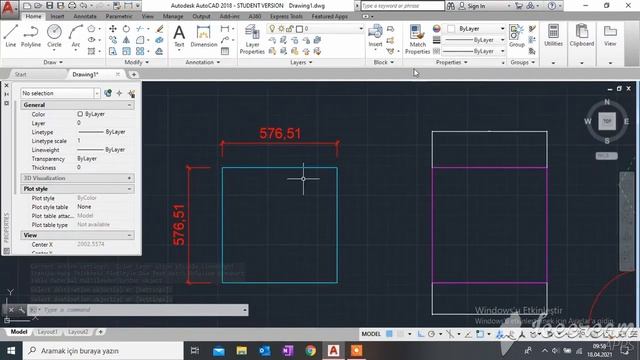Activate the Rotate tool in Modify panel
Screen dimensions: 640x360
point(126,29)
